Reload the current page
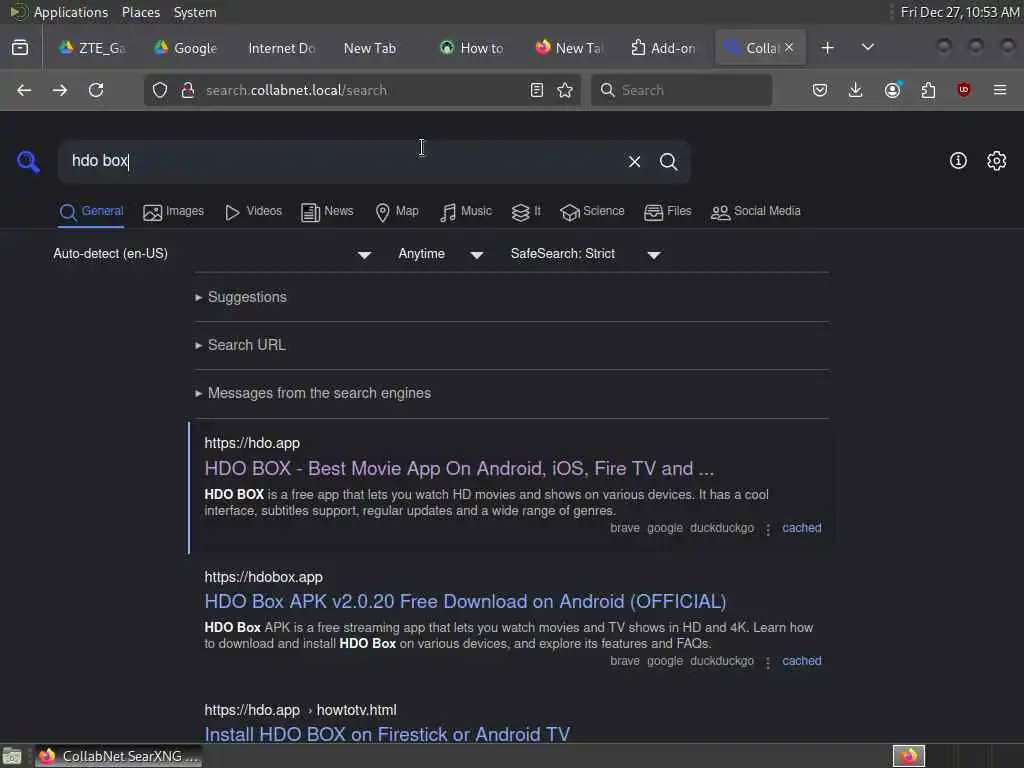Image resolution: width=1024 pixels, height=768 pixels. [x=96, y=90]
